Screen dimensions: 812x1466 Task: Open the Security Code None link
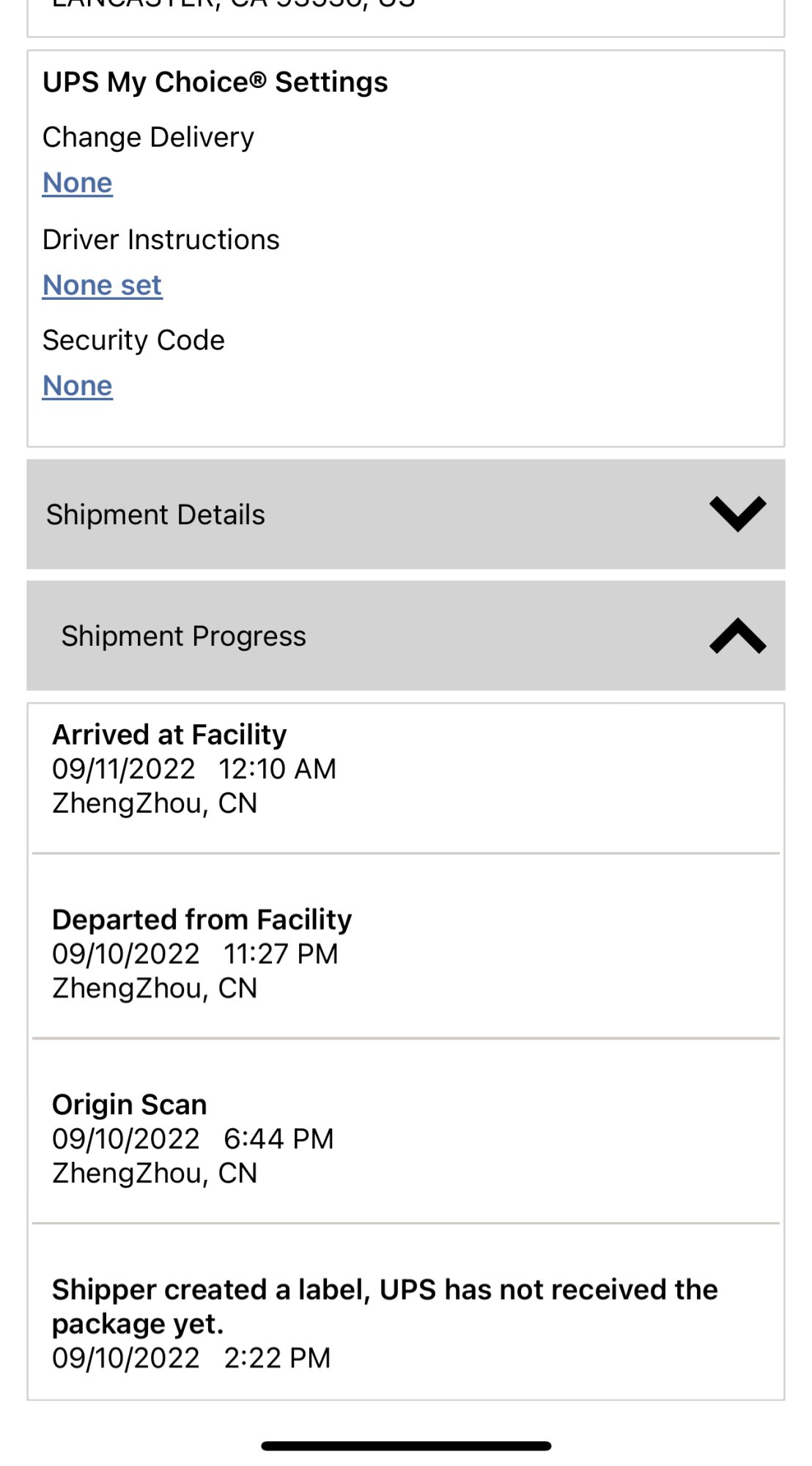click(x=78, y=386)
